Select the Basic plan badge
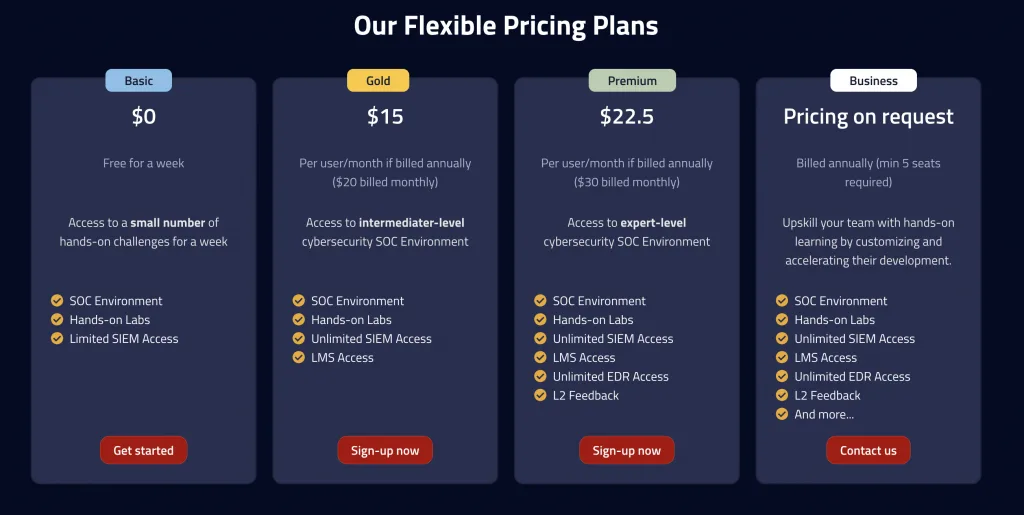Viewport: 1024px width, 515px height. pyautogui.click(x=139, y=81)
